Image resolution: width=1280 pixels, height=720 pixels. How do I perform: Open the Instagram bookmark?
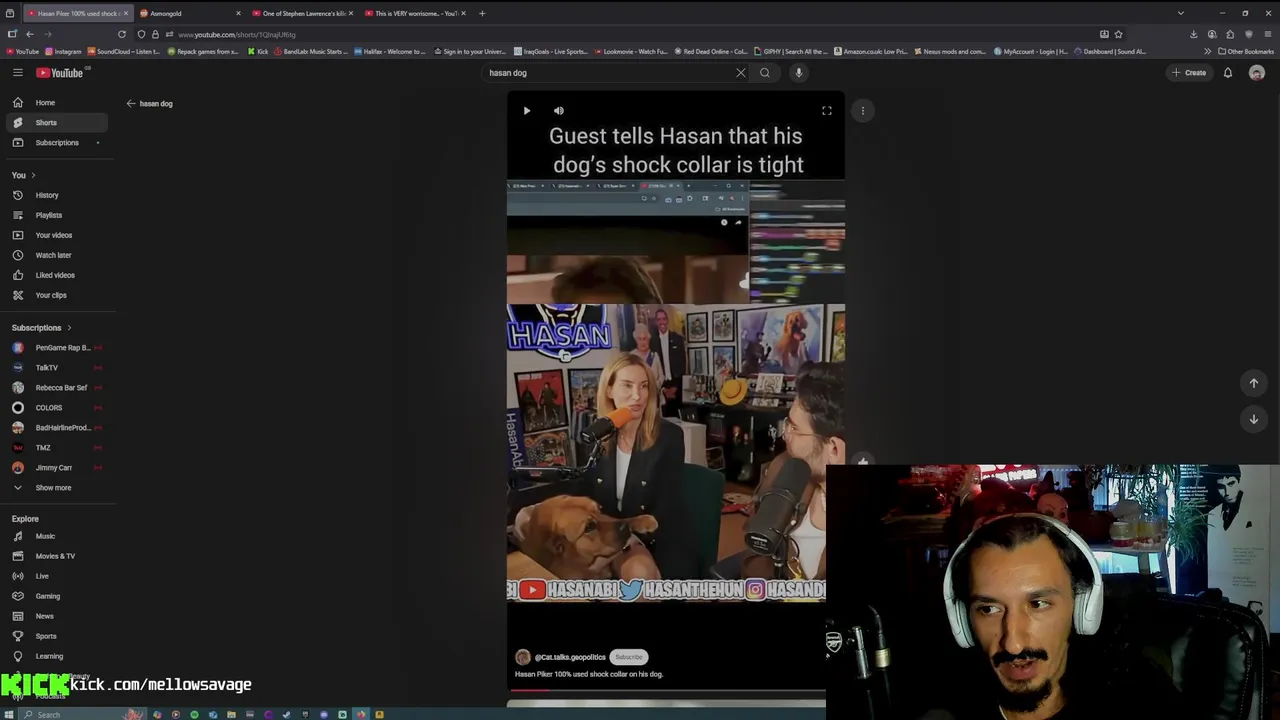click(x=63, y=51)
